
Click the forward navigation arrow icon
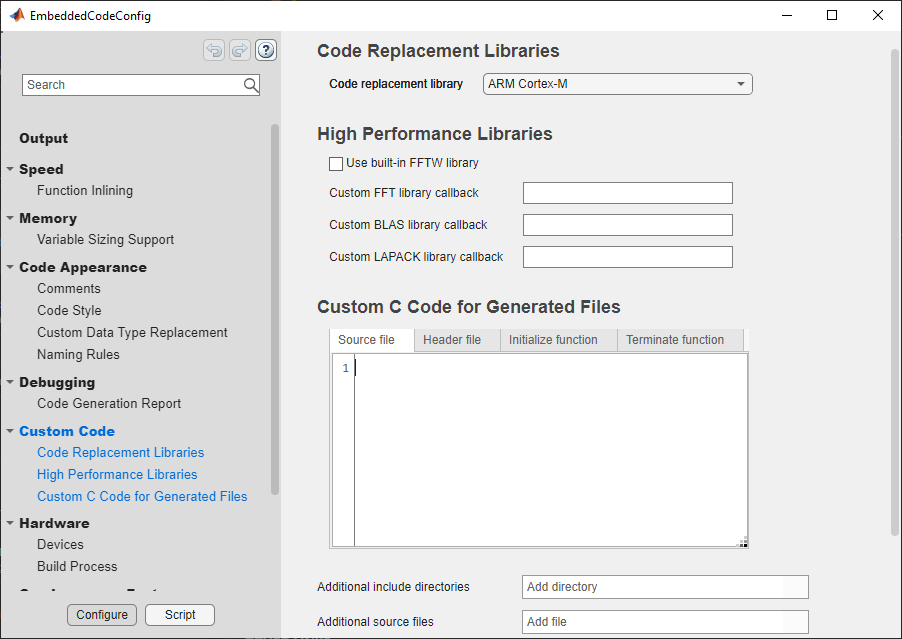coord(240,51)
